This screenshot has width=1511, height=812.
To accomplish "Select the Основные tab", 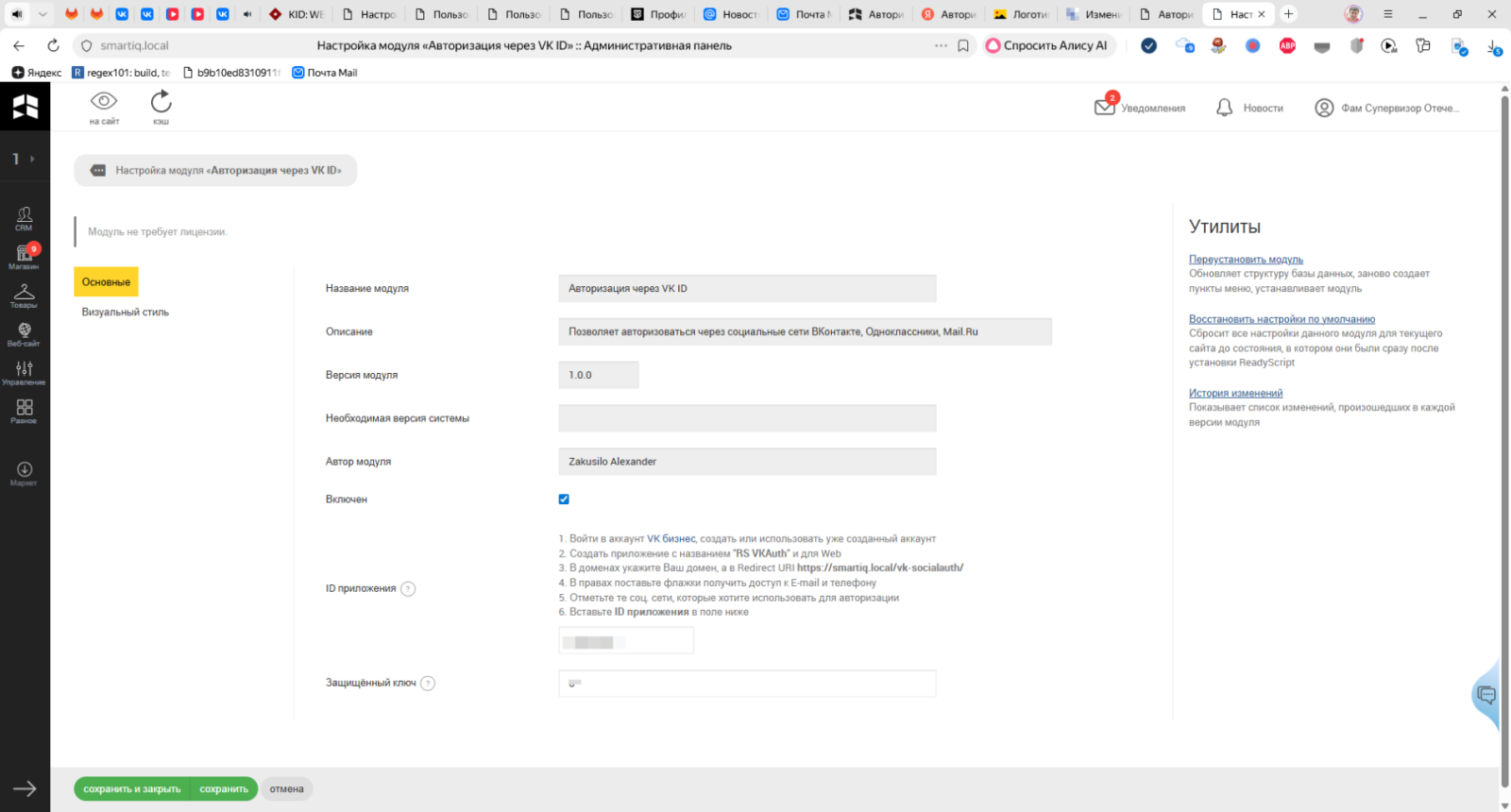I will click(x=106, y=282).
